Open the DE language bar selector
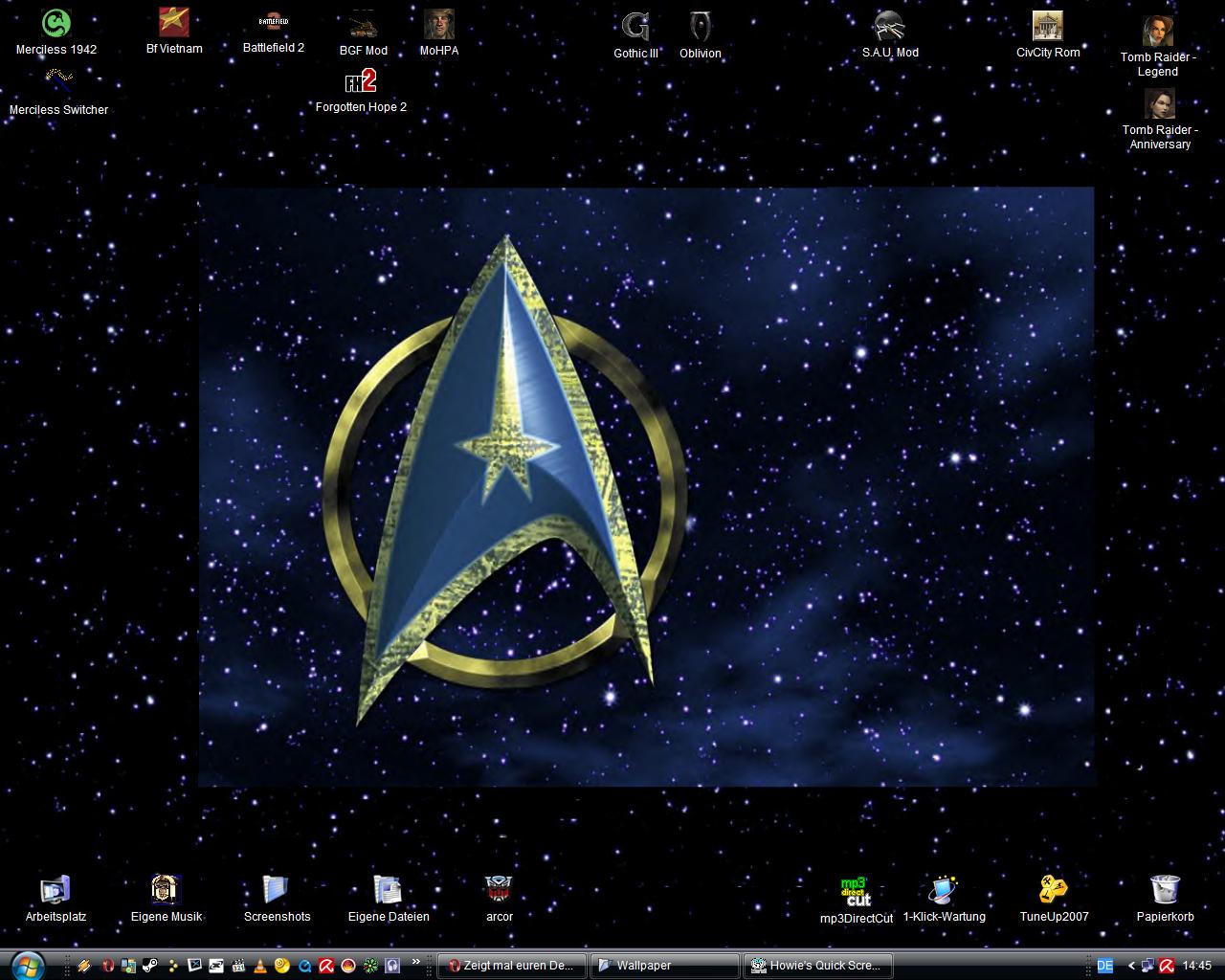Image resolution: width=1225 pixels, height=980 pixels. (1104, 966)
